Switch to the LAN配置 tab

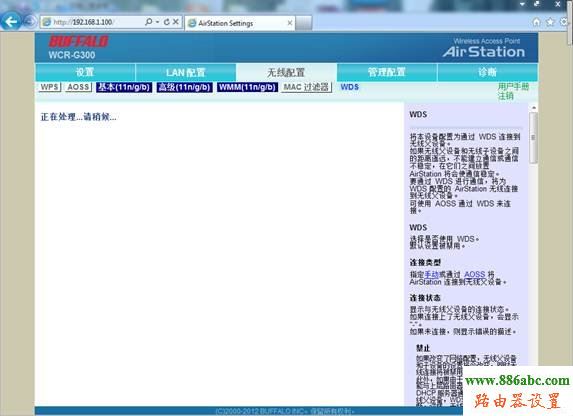tap(186, 72)
